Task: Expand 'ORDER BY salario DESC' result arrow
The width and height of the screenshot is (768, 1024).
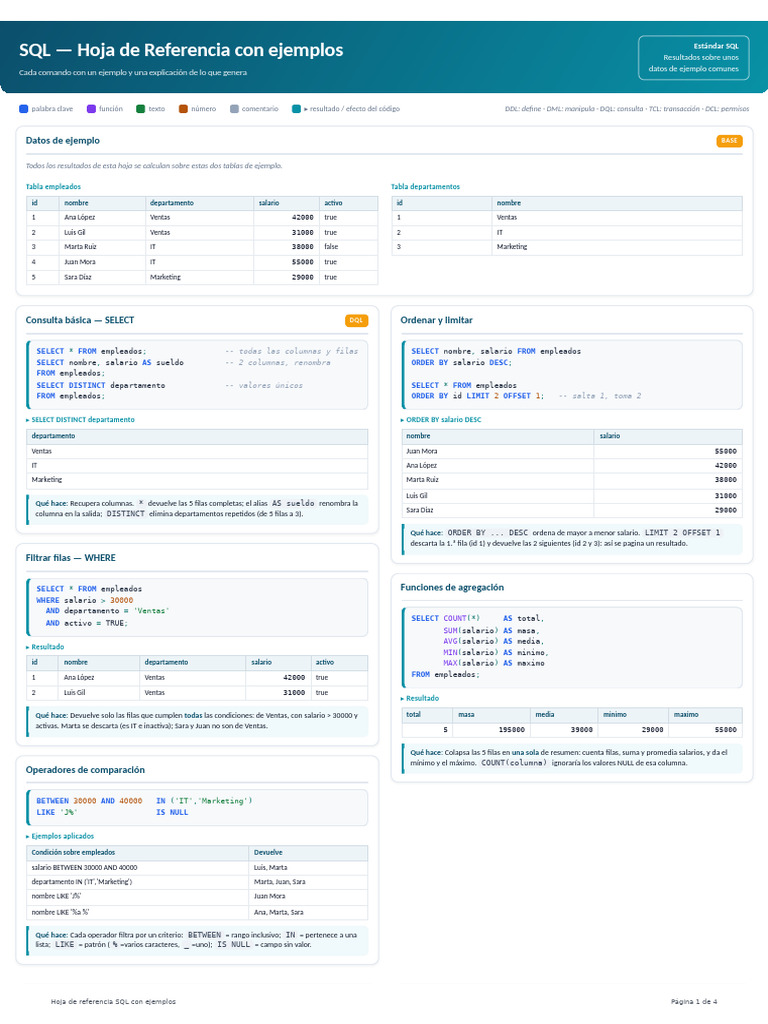Action: [402, 420]
